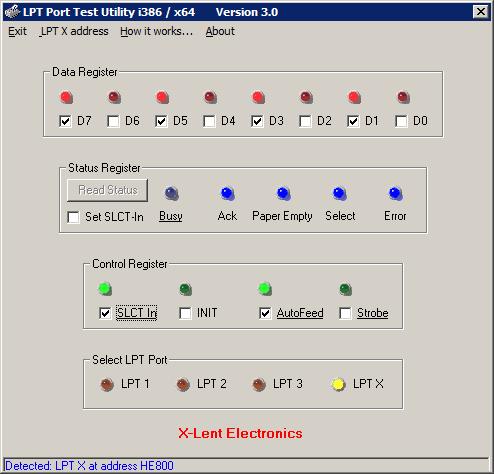
Task: Click the dark green LED above Strobe
Action: (x=345, y=289)
